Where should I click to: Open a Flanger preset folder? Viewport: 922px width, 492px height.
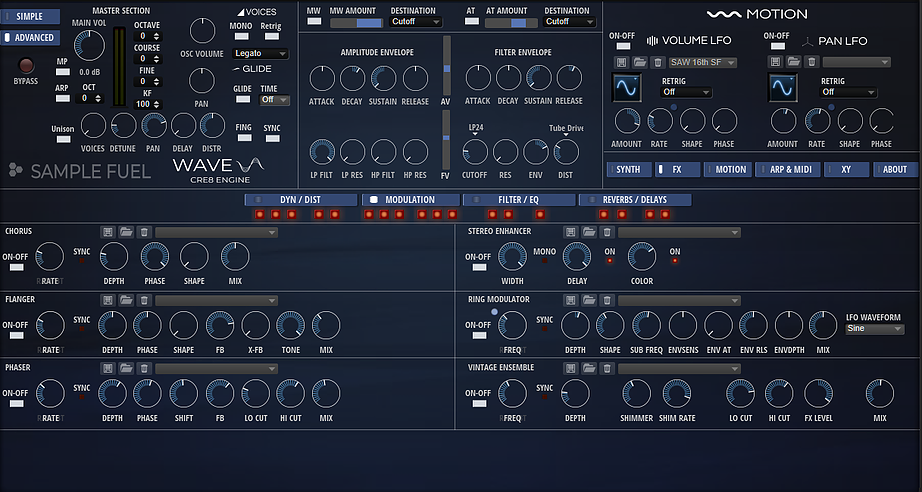[x=126, y=300]
